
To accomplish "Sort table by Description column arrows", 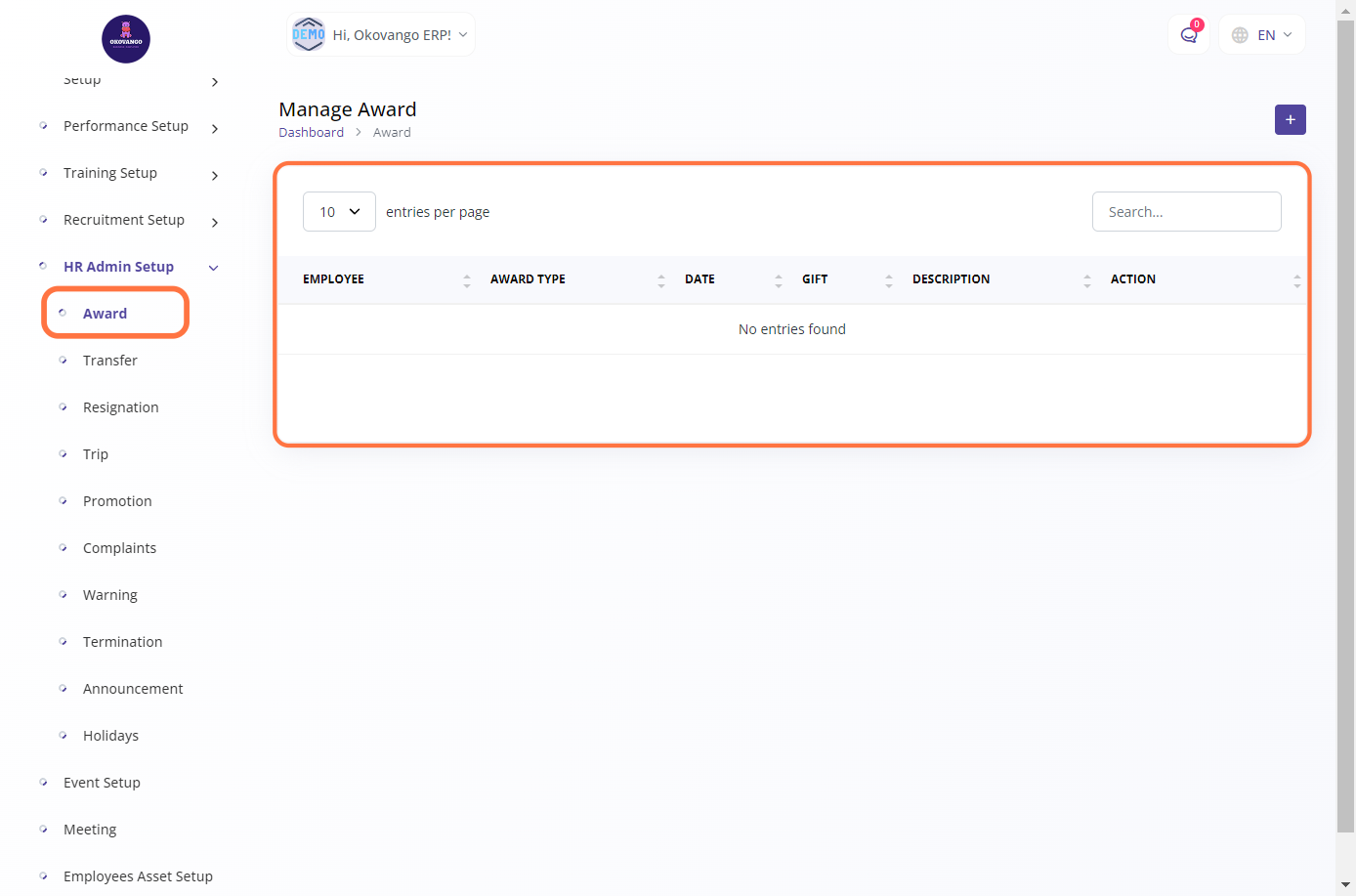I will coord(1087,280).
